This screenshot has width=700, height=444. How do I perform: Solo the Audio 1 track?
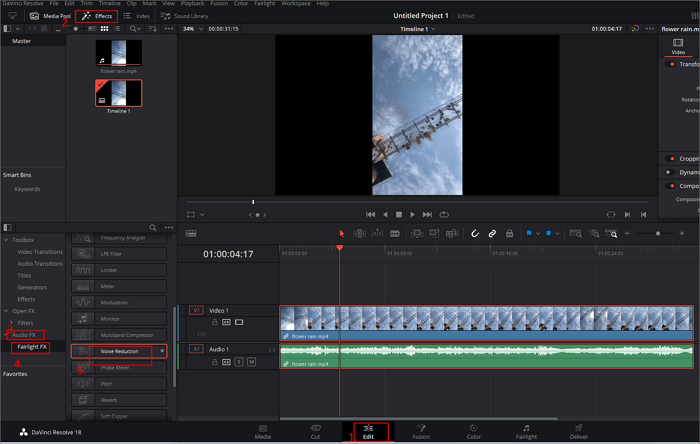point(239,362)
